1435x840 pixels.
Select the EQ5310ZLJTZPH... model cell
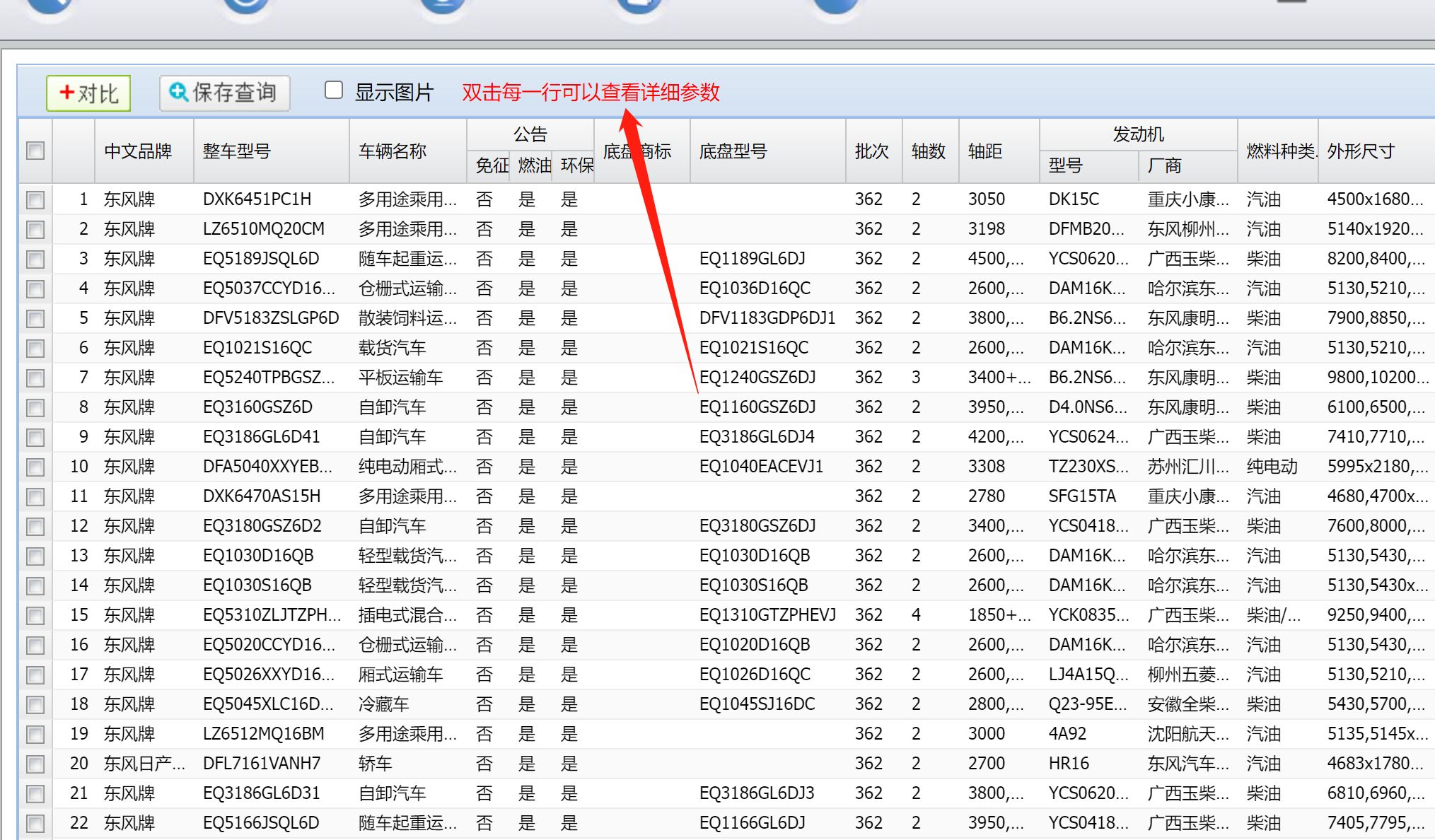click(272, 615)
